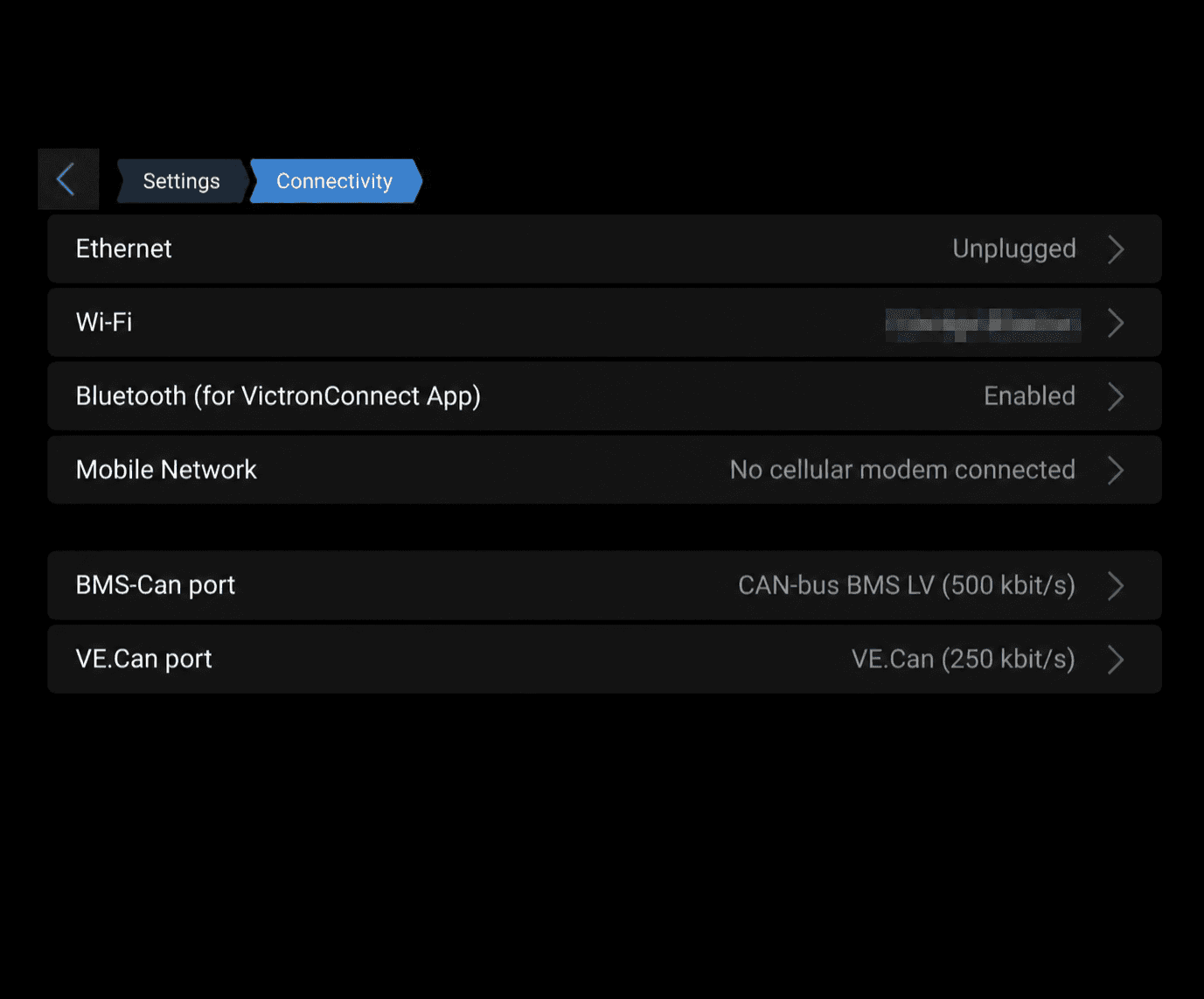The image size is (1204, 999).
Task: Click Bluetooth (for VictronConnect App) label
Action: [x=278, y=396]
